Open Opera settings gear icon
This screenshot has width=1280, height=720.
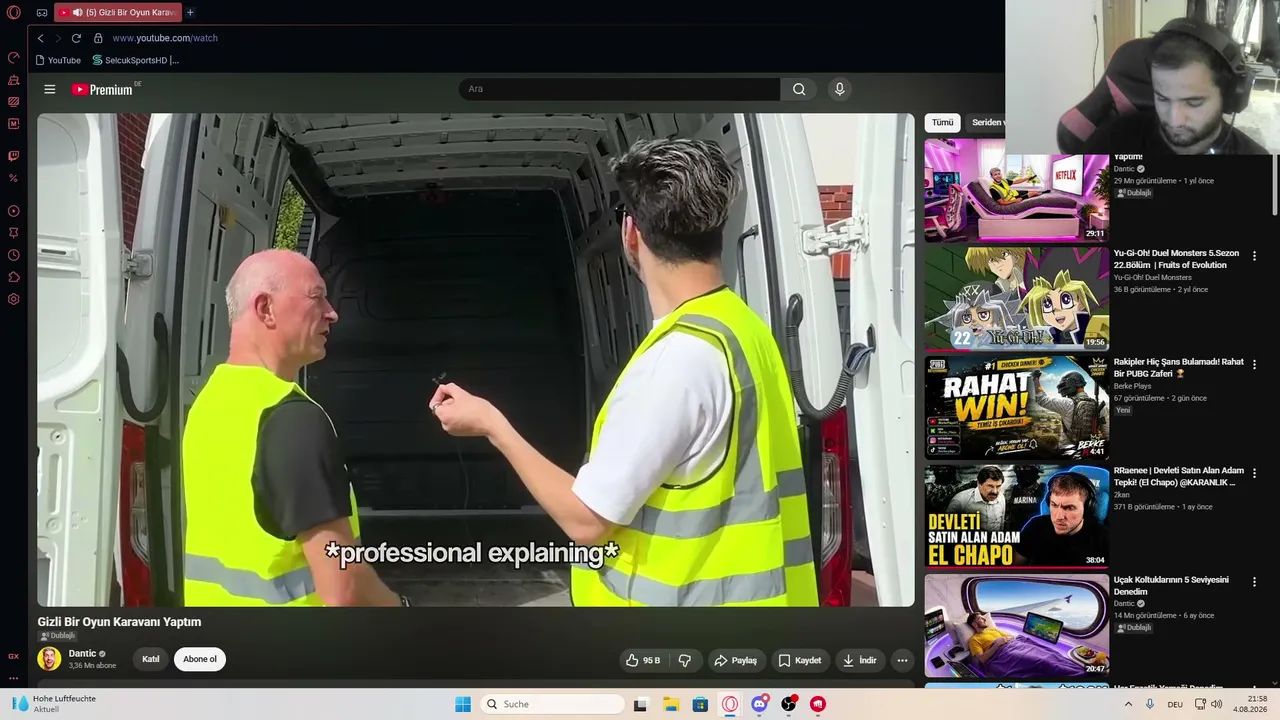pos(14,299)
